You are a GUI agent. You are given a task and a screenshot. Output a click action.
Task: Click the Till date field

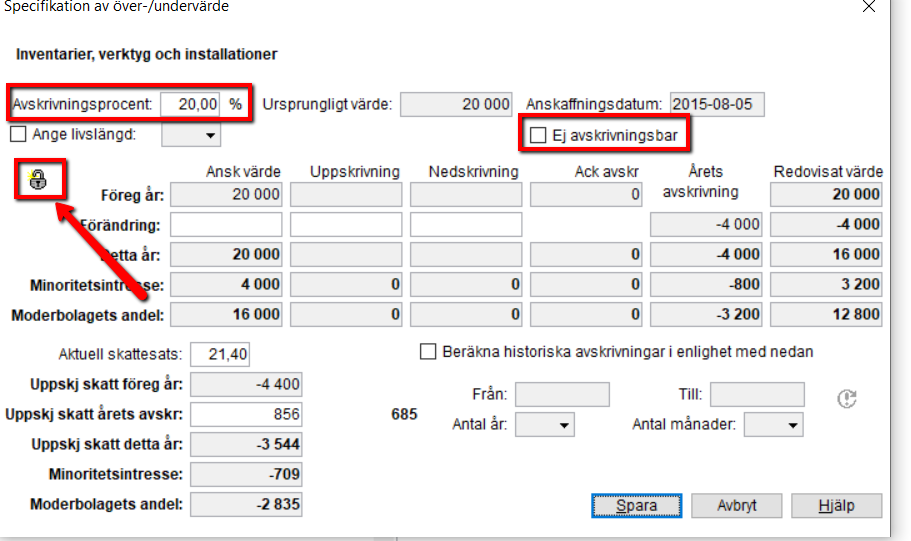pos(757,395)
